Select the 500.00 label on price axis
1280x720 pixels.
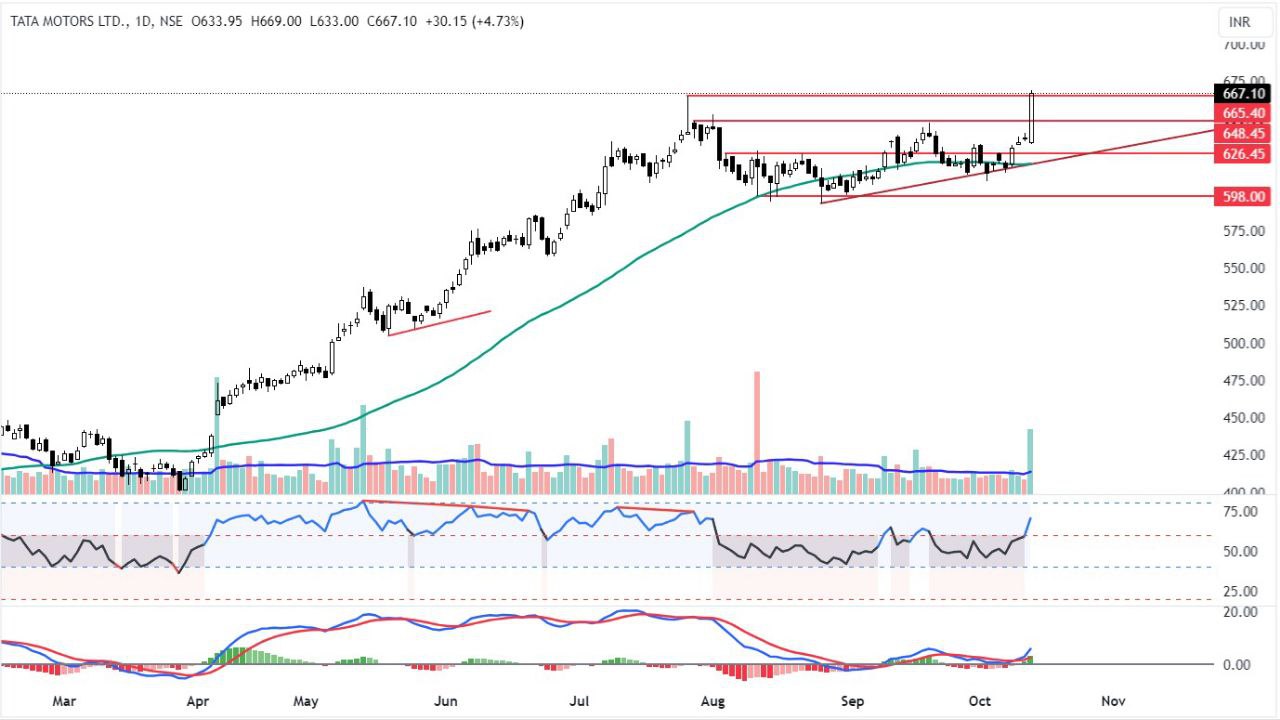(1244, 343)
